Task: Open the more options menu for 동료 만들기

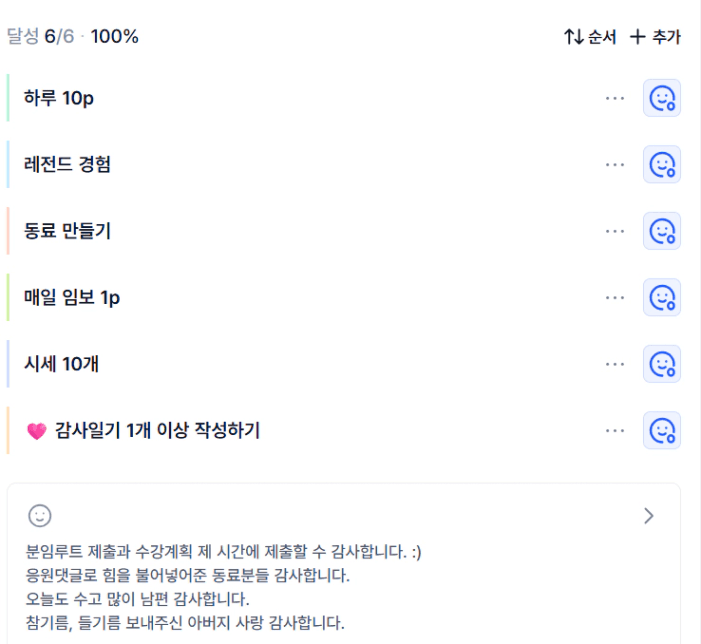Action: coord(615,231)
